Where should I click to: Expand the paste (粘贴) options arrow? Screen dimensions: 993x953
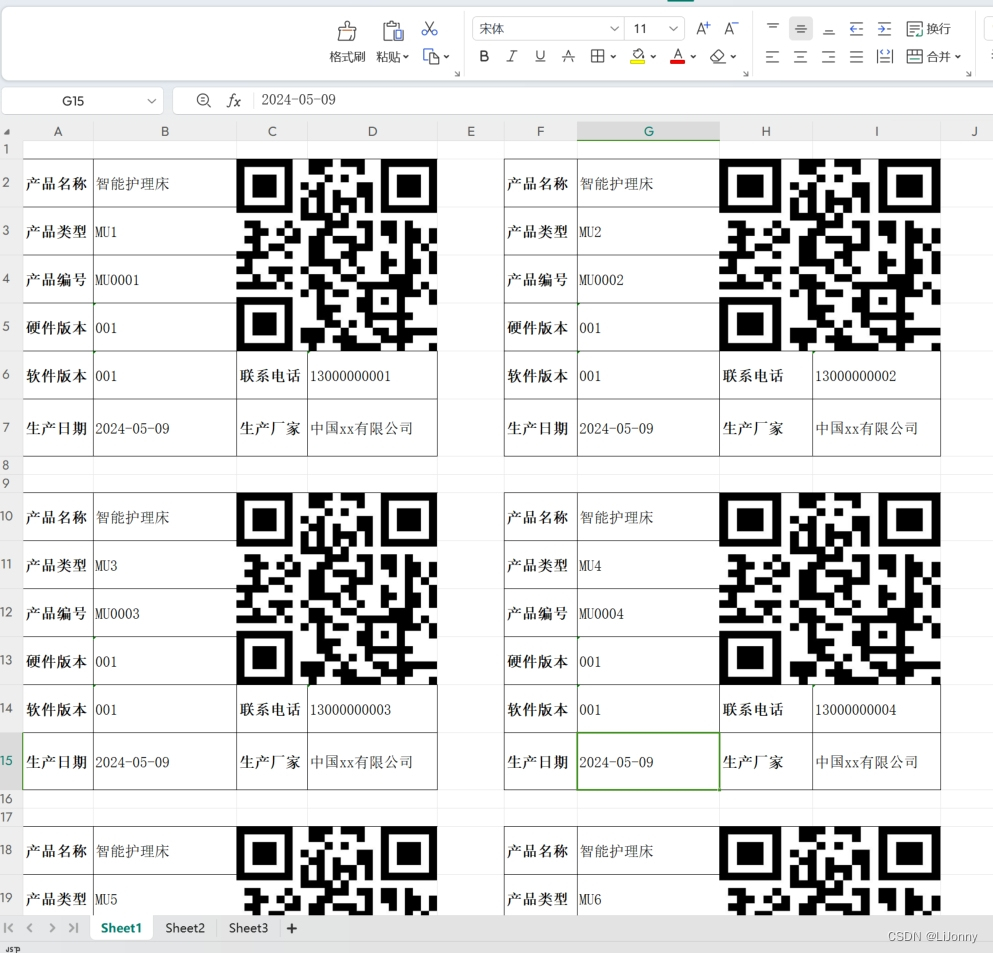406,57
